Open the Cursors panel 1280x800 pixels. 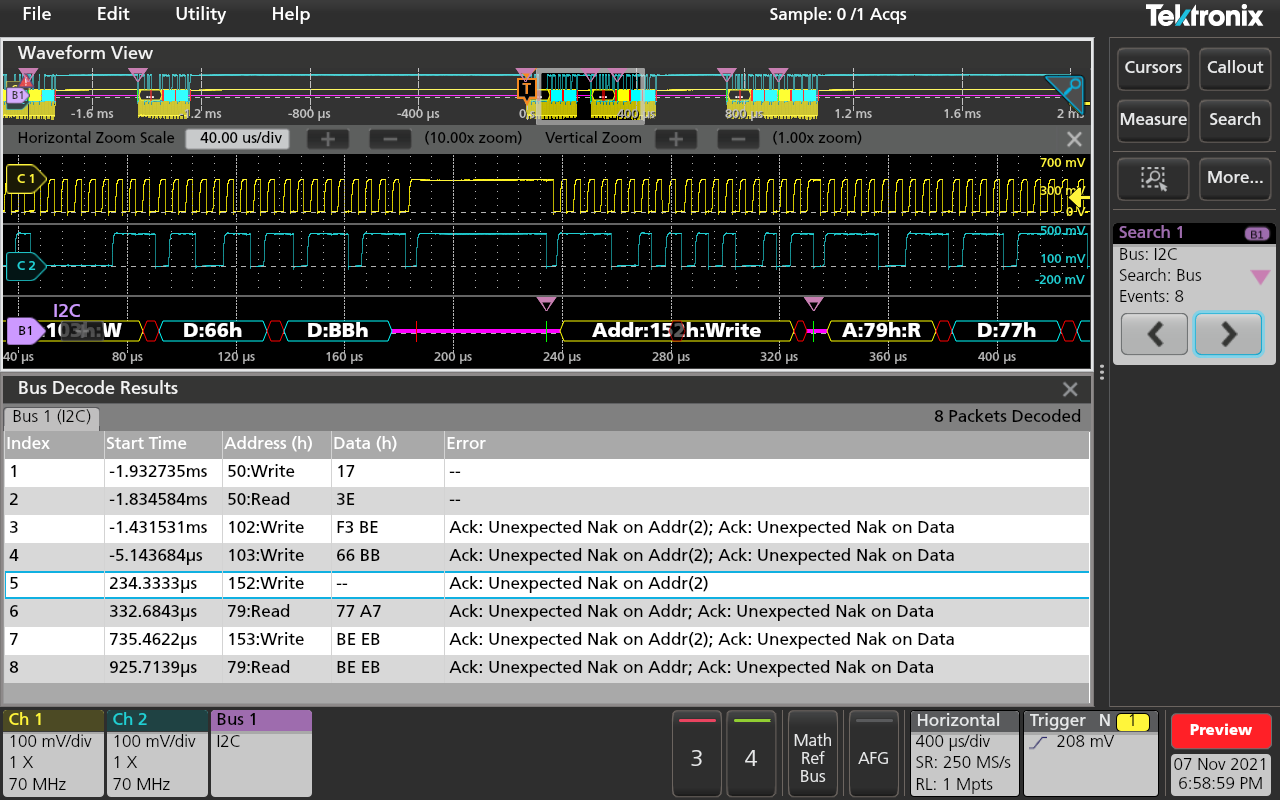[1152, 68]
